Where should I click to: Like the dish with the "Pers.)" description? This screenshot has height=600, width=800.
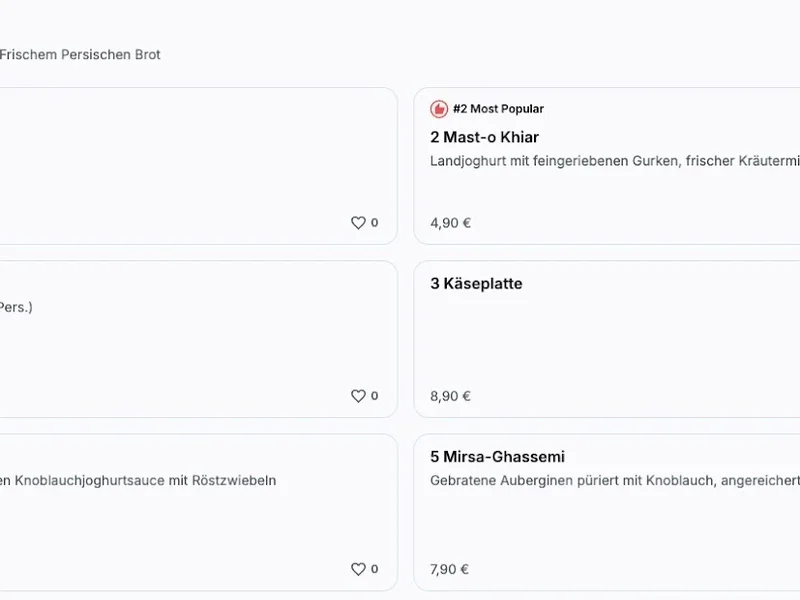click(x=358, y=396)
